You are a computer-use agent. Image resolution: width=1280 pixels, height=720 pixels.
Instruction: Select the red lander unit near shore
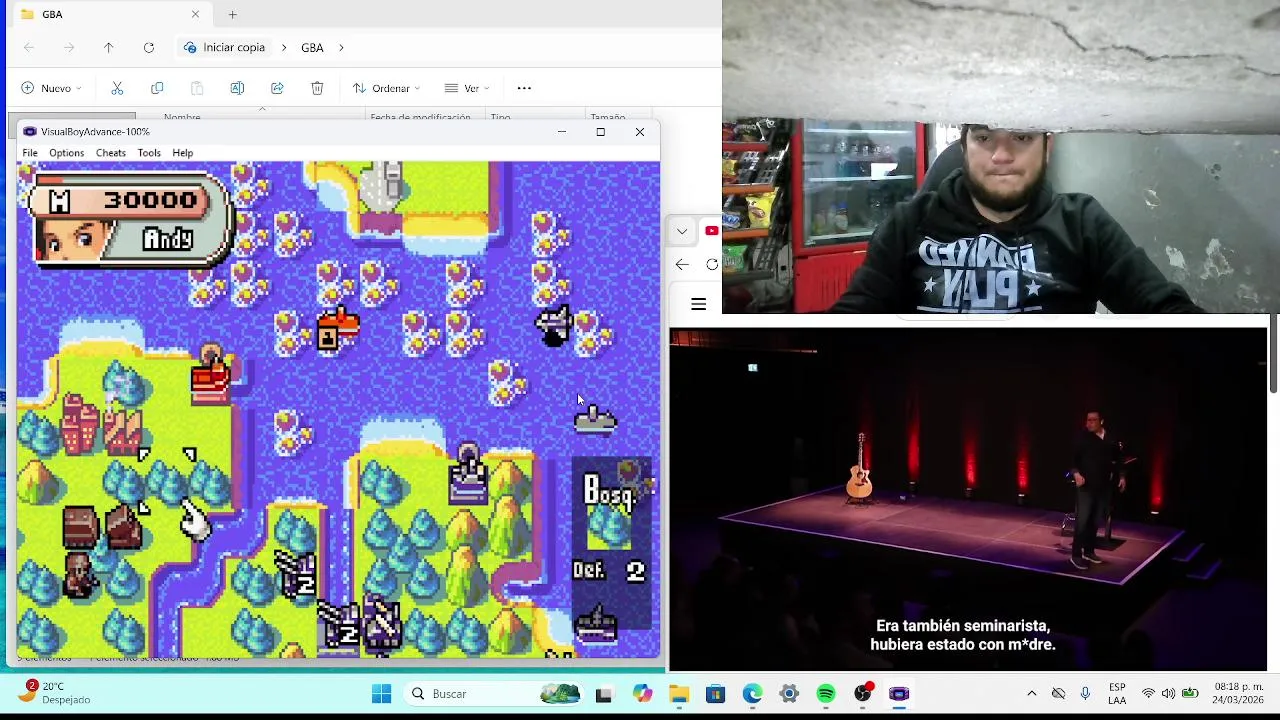210,374
